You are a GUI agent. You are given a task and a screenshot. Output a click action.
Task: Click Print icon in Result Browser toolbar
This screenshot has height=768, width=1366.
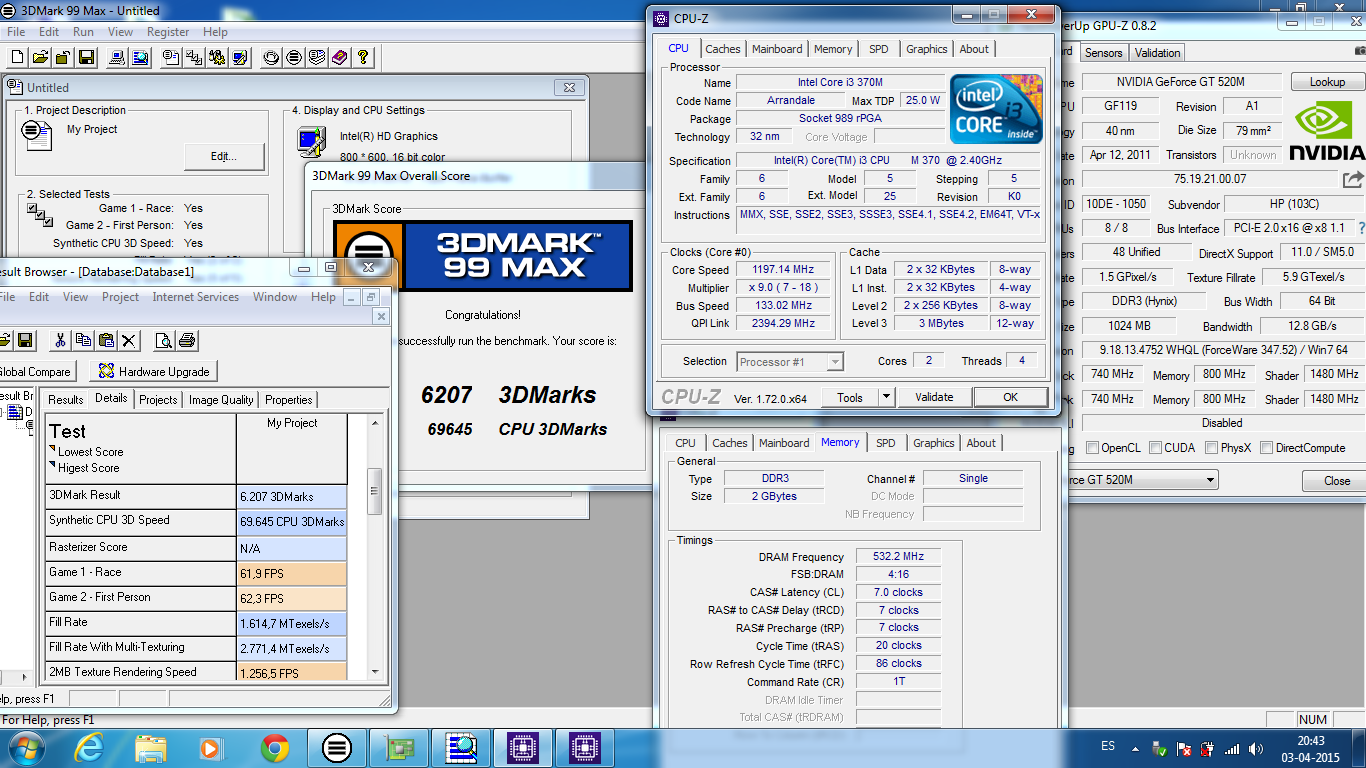click(188, 340)
